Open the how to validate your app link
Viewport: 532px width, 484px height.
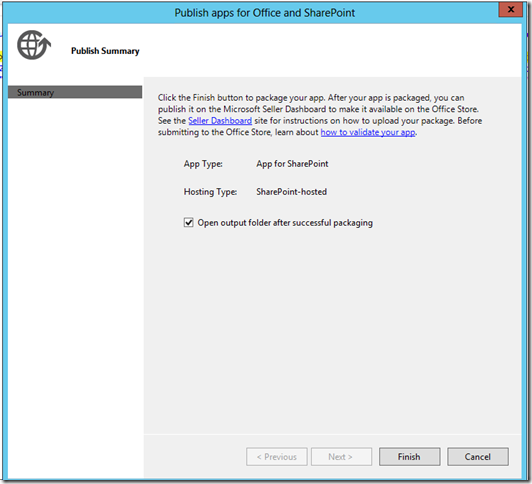pyautogui.click(x=368, y=132)
